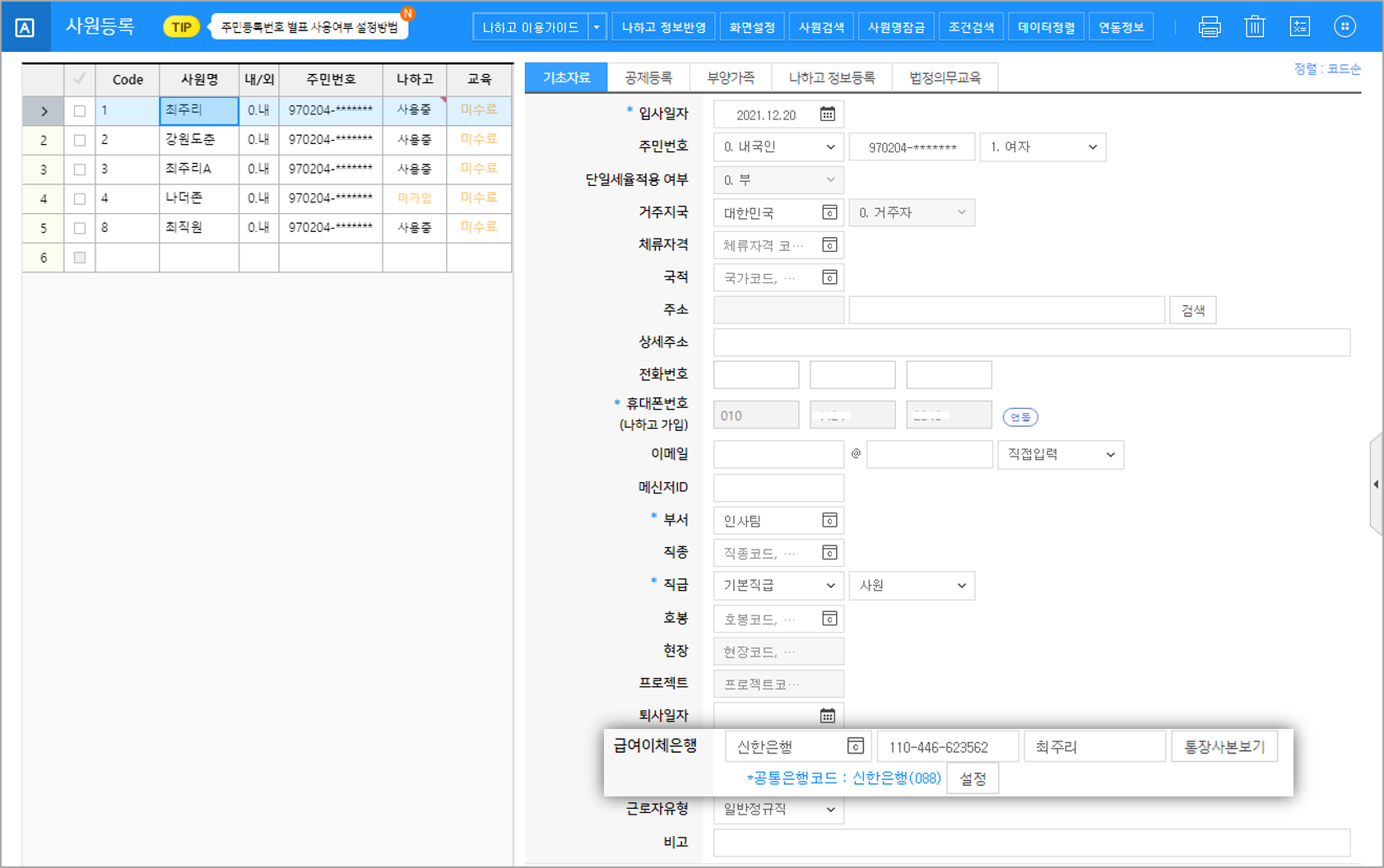Collapse the side panel arrow handle
Image resolution: width=1384 pixels, height=868 pixels.
pos(1376,485)
